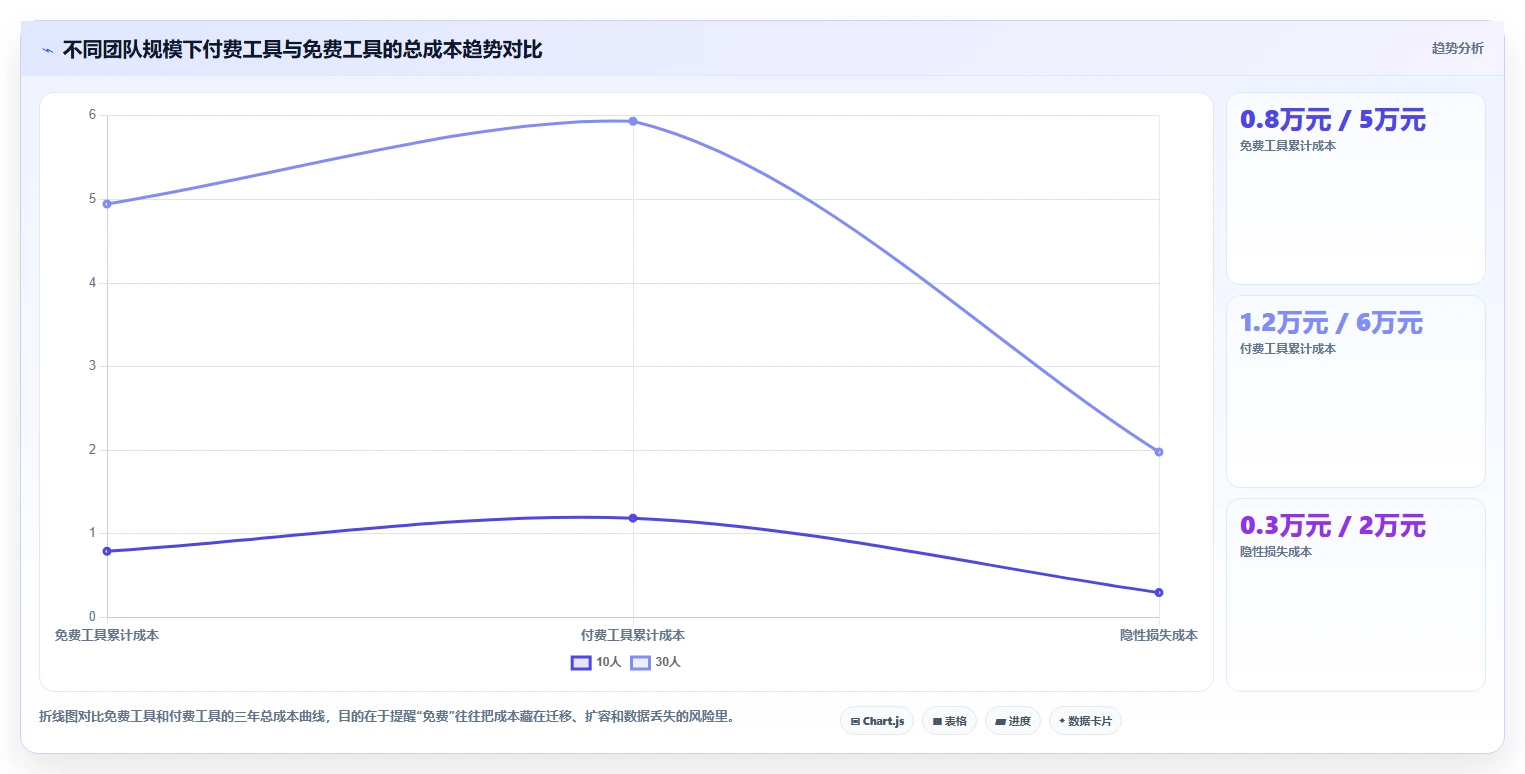Click the y-axis value 6
The image size is (1525, 774).
coord(92,115)
